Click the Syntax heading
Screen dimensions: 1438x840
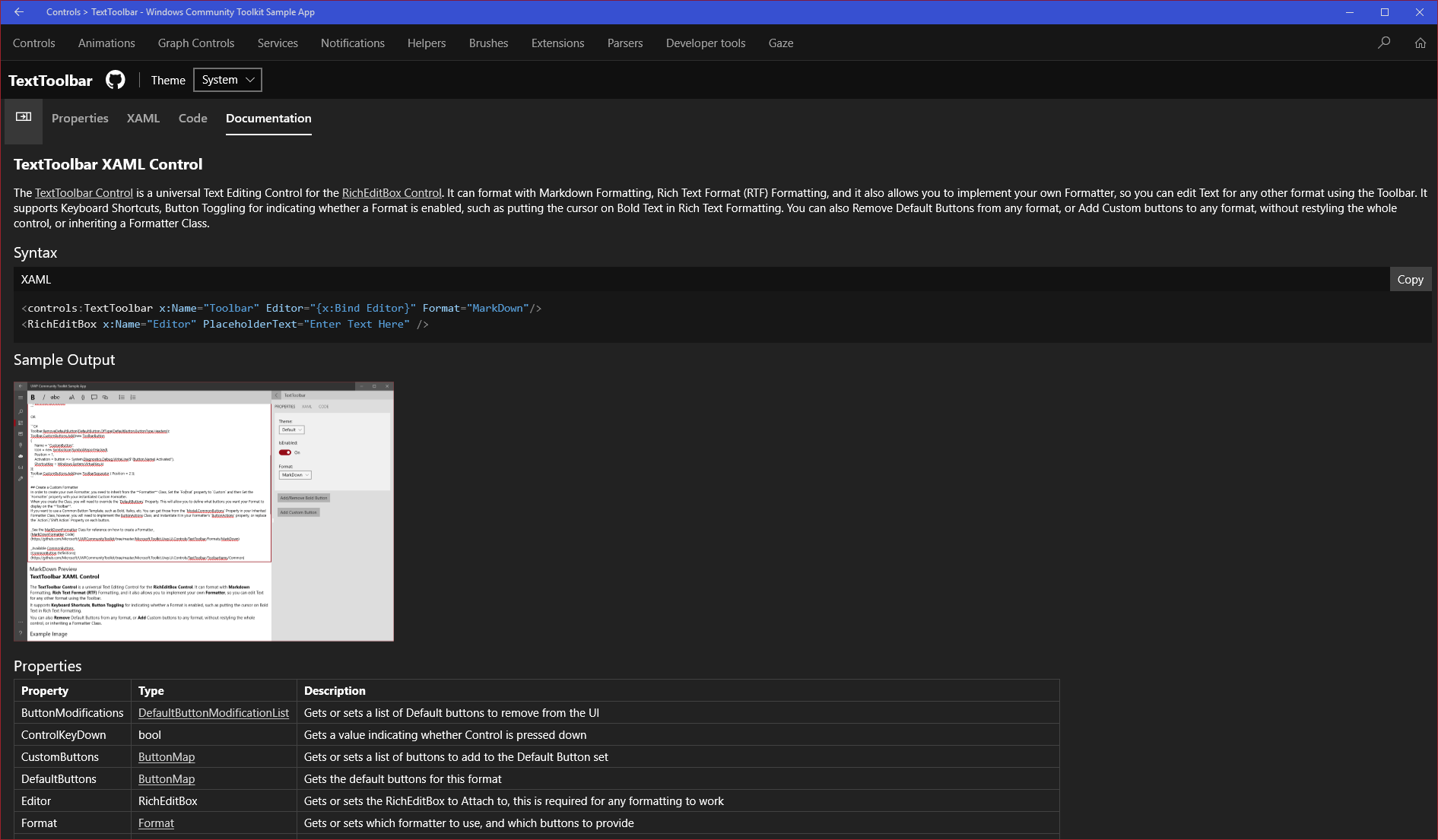tap(36, 253)
